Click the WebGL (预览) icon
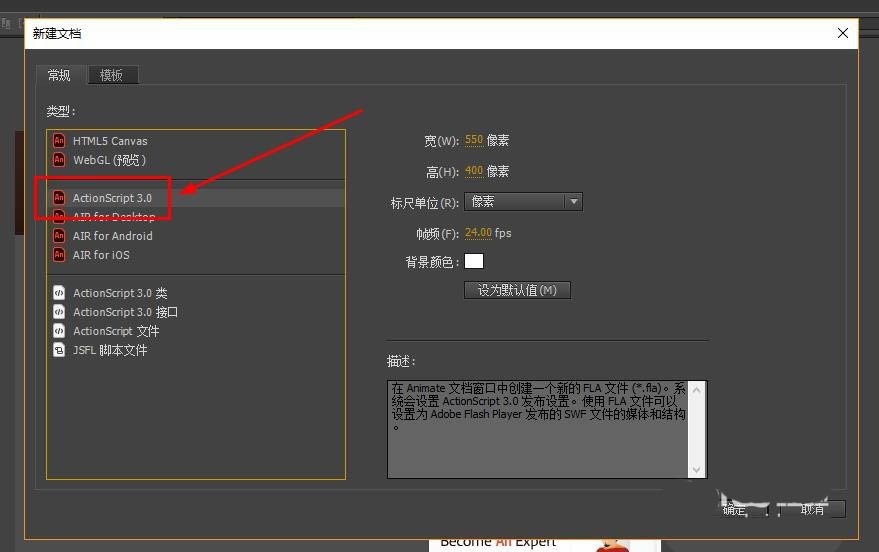This screenshot has width=879, height=552. click(59, 160)
